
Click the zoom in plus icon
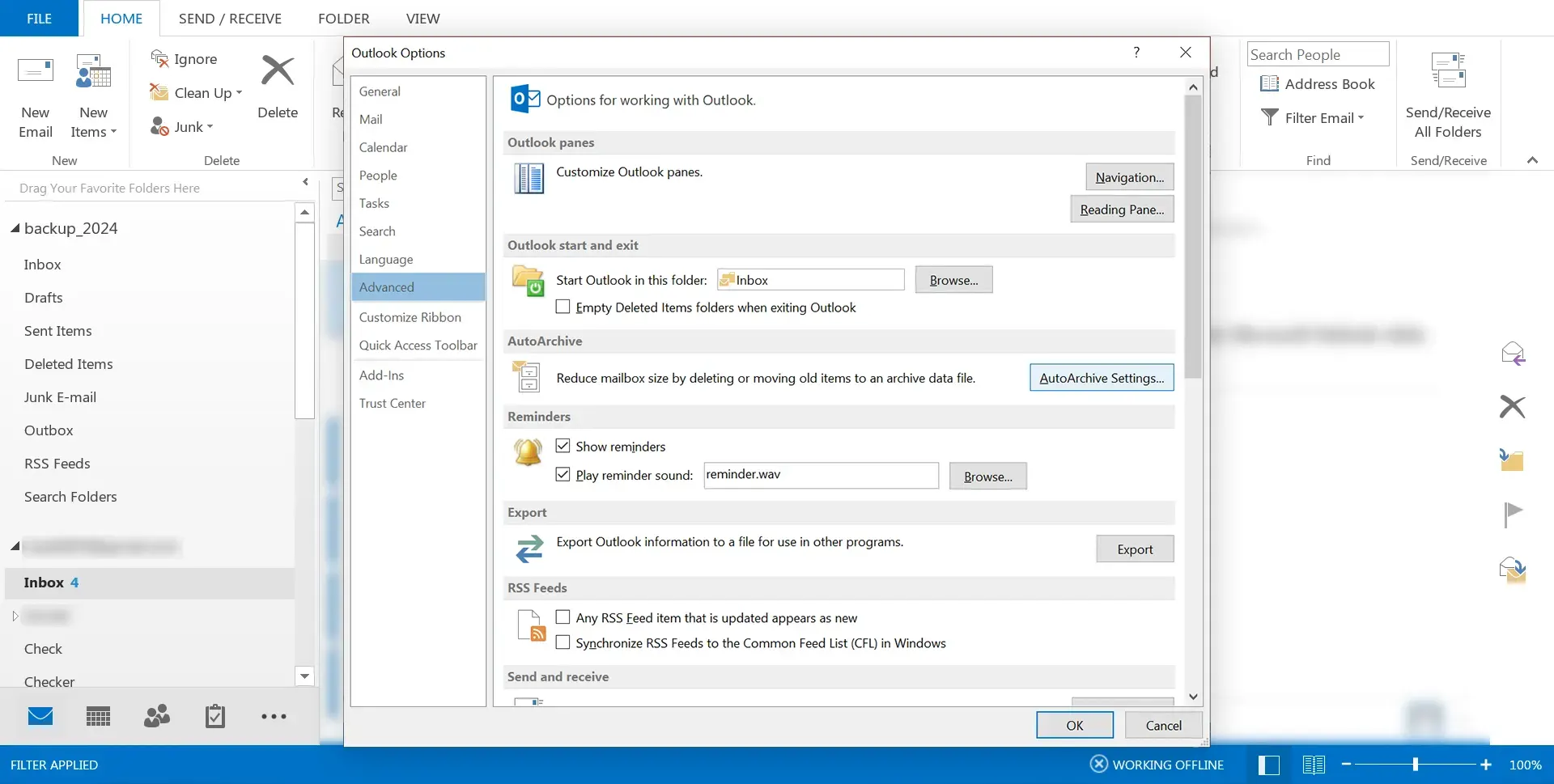pos(1486,765)
